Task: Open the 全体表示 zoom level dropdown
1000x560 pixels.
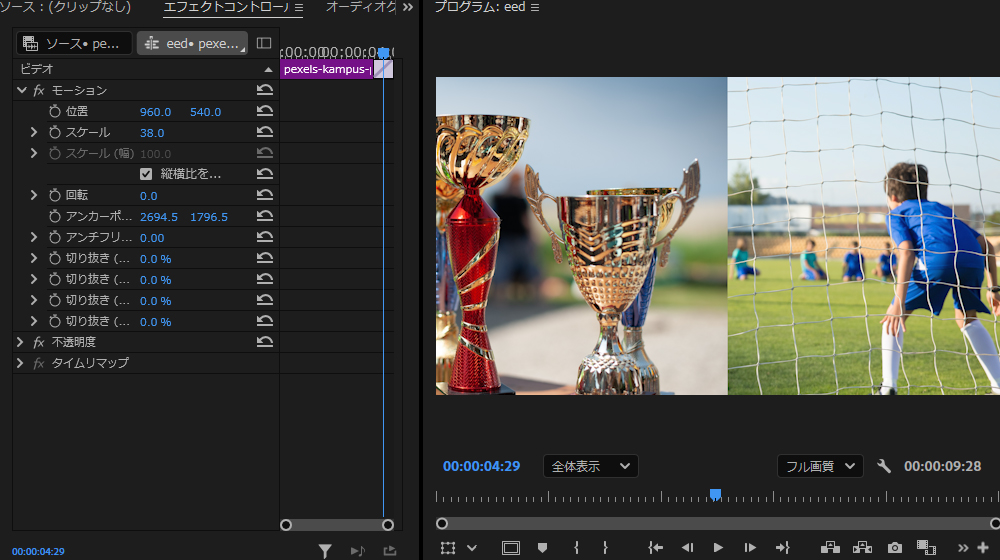Action: point(591,466)
